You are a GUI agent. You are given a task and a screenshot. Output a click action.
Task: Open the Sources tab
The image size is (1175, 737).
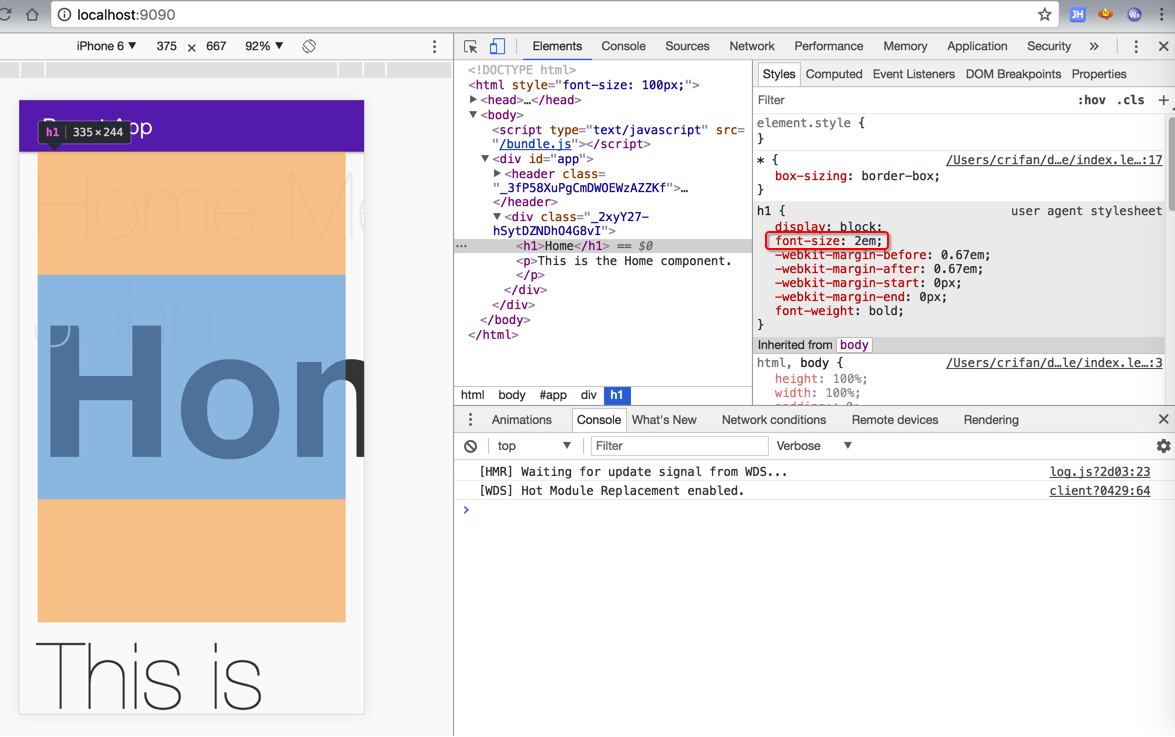tap(687, 46)
